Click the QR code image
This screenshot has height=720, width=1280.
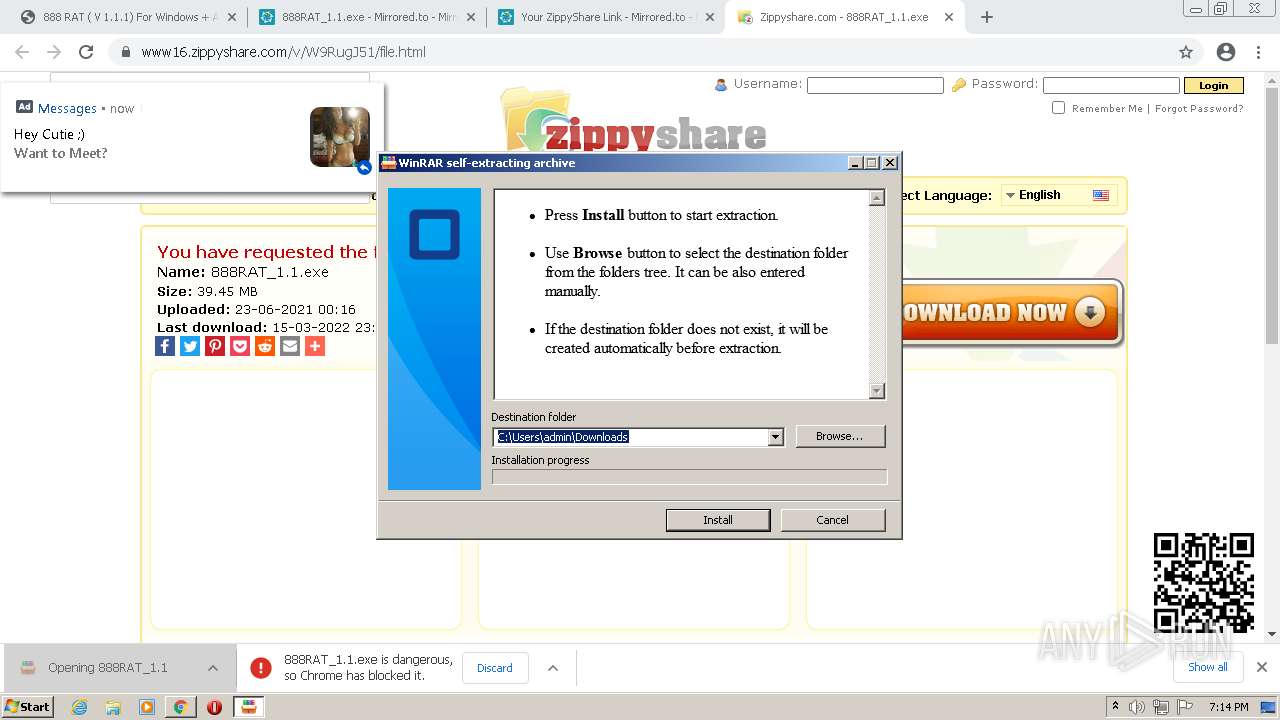click(1204, 583)
